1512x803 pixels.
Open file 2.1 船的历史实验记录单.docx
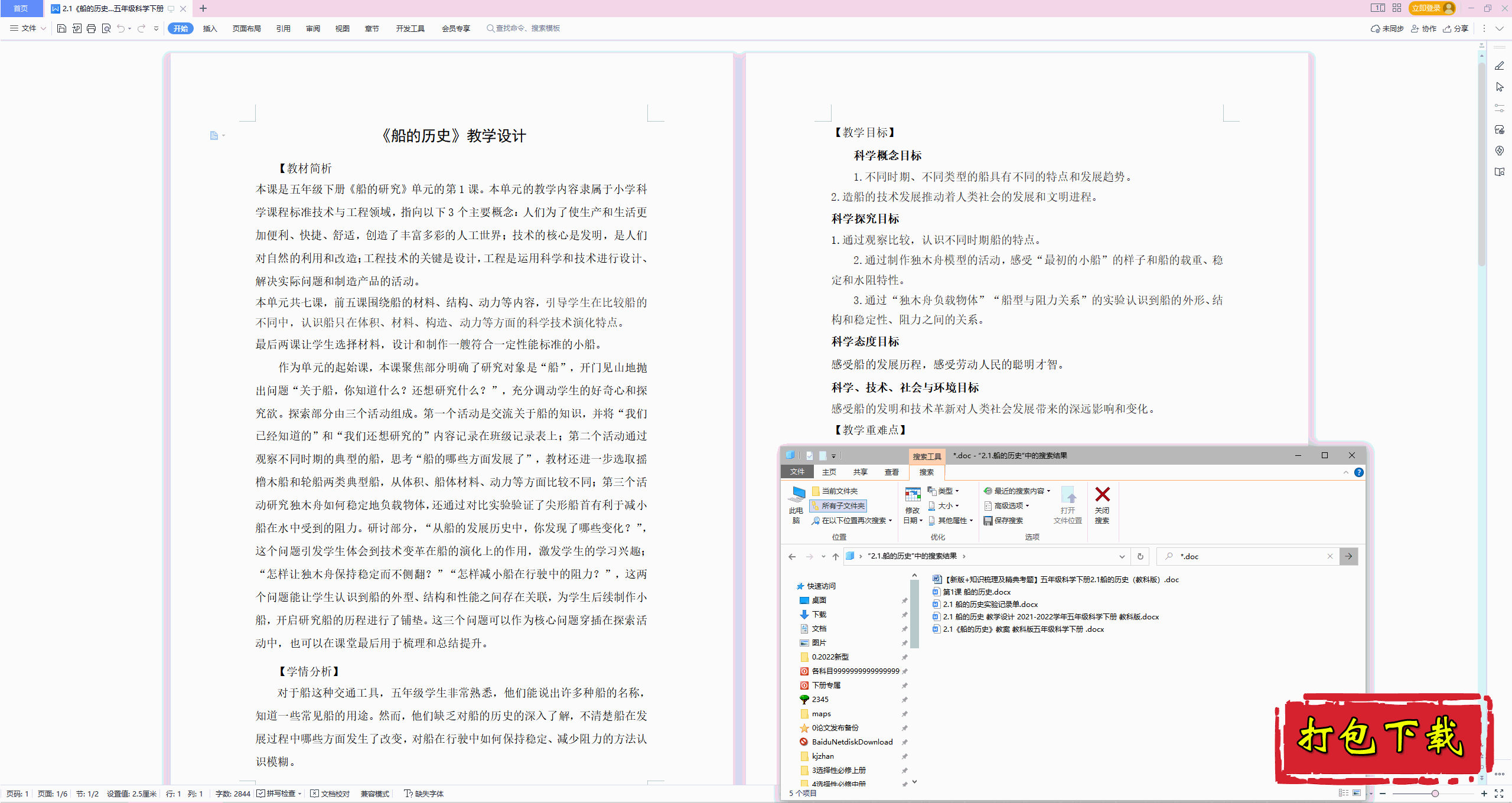(x=985, y=605)
